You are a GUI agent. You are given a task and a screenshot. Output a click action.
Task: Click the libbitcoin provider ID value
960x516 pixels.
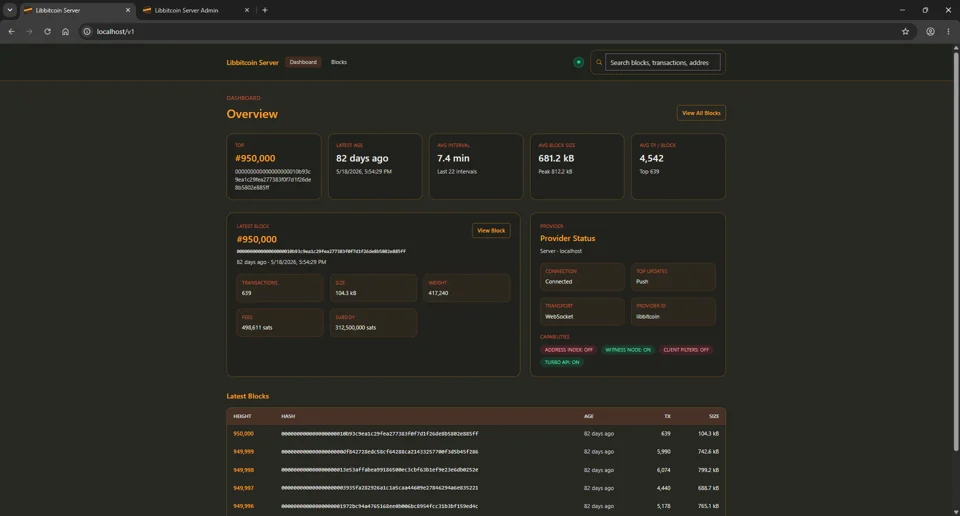coord(647,316)
